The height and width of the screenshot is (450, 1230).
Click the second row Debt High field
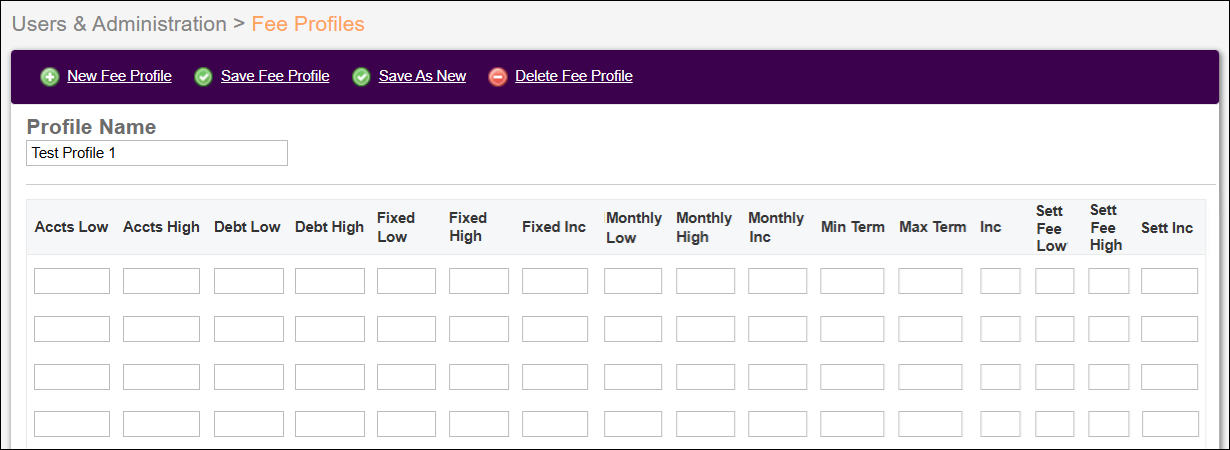pos(330,329)
